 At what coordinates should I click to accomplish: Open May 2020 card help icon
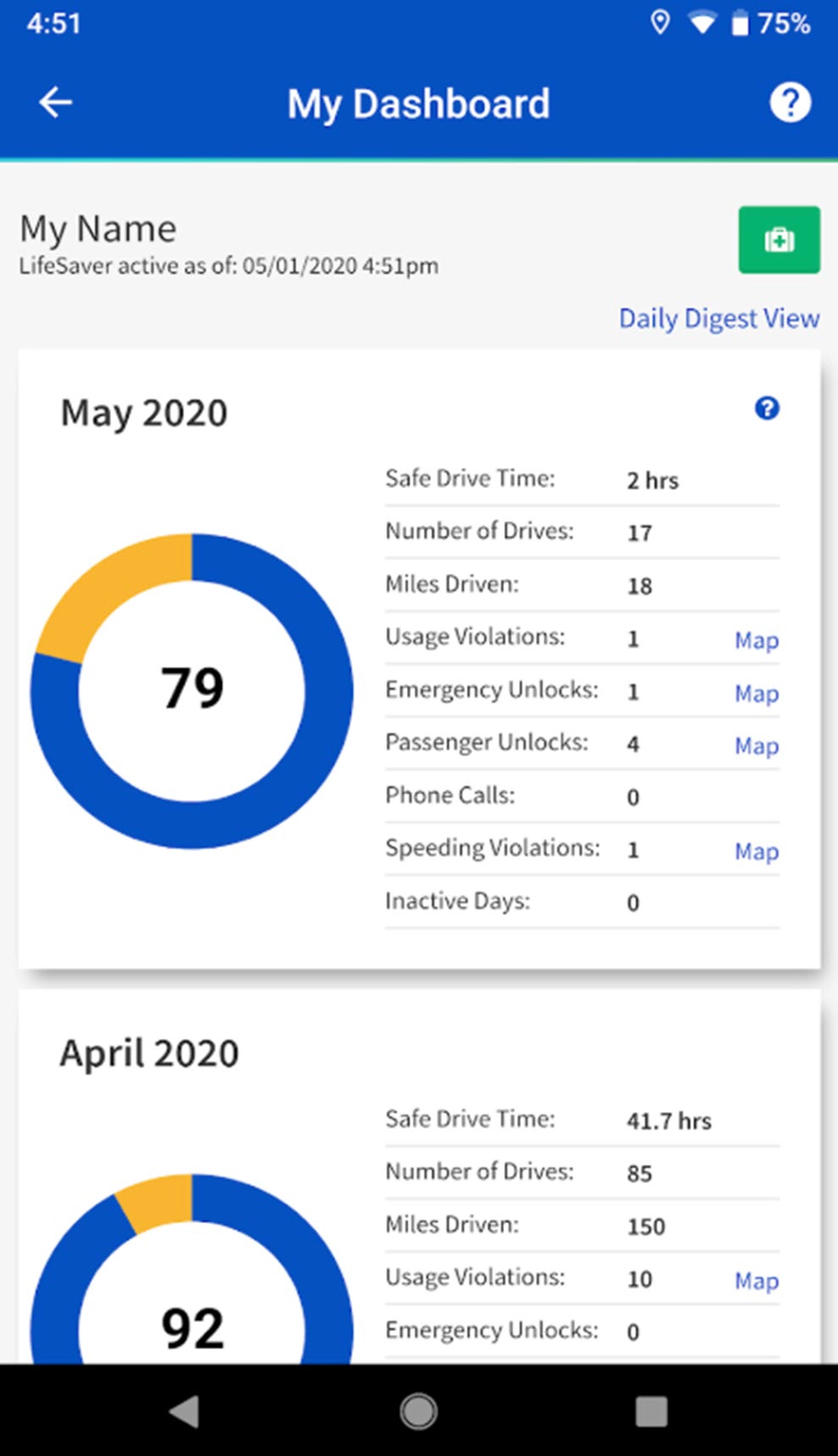(767, 408)
